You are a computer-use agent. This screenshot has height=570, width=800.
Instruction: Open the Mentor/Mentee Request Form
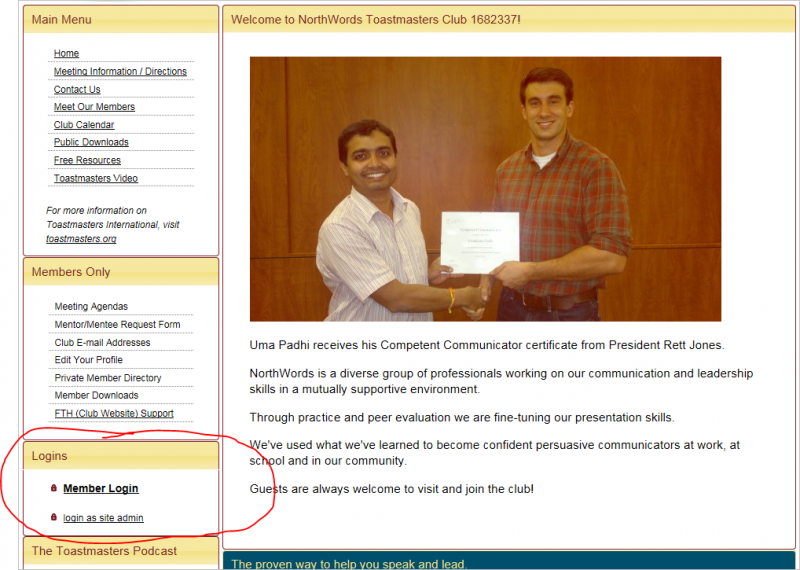click(117, 325)
